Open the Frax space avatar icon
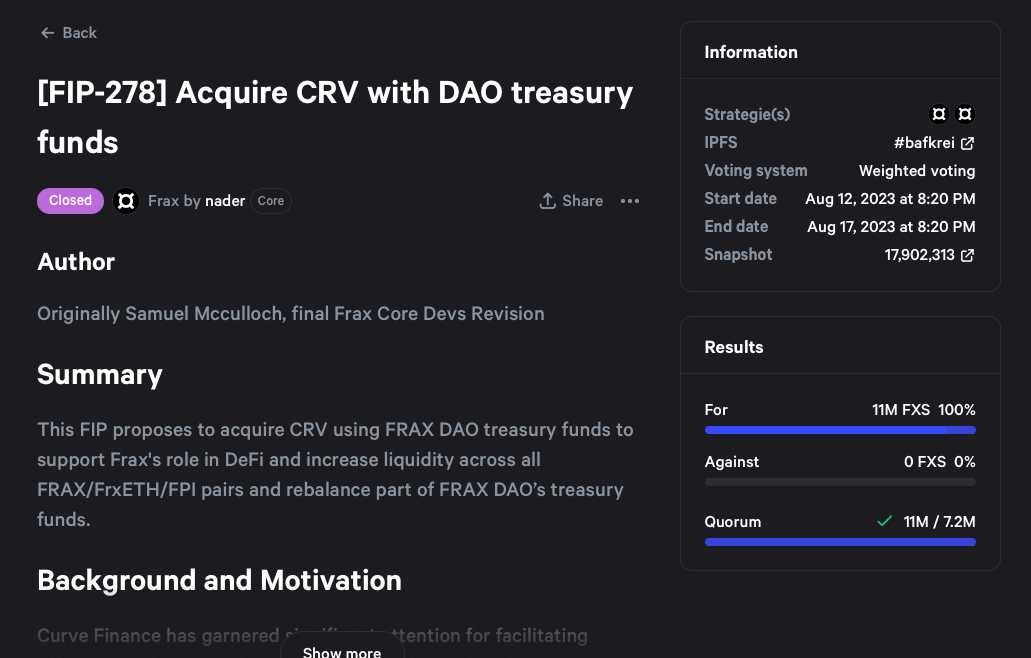The image size is (1031, 658). 126,201
